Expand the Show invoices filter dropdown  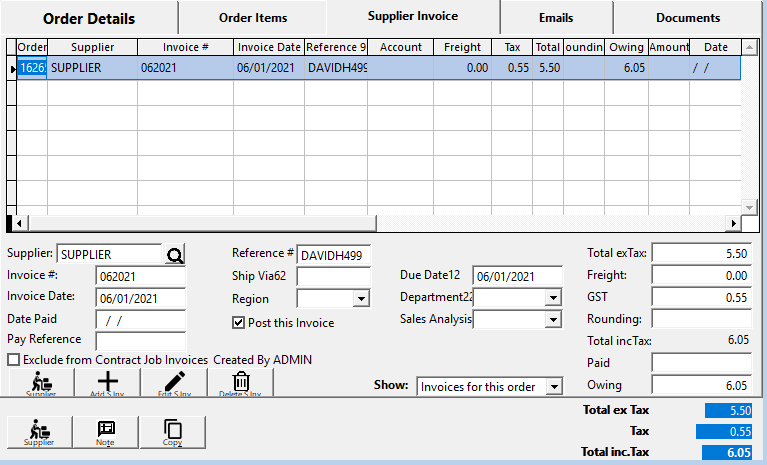[554, 387]
